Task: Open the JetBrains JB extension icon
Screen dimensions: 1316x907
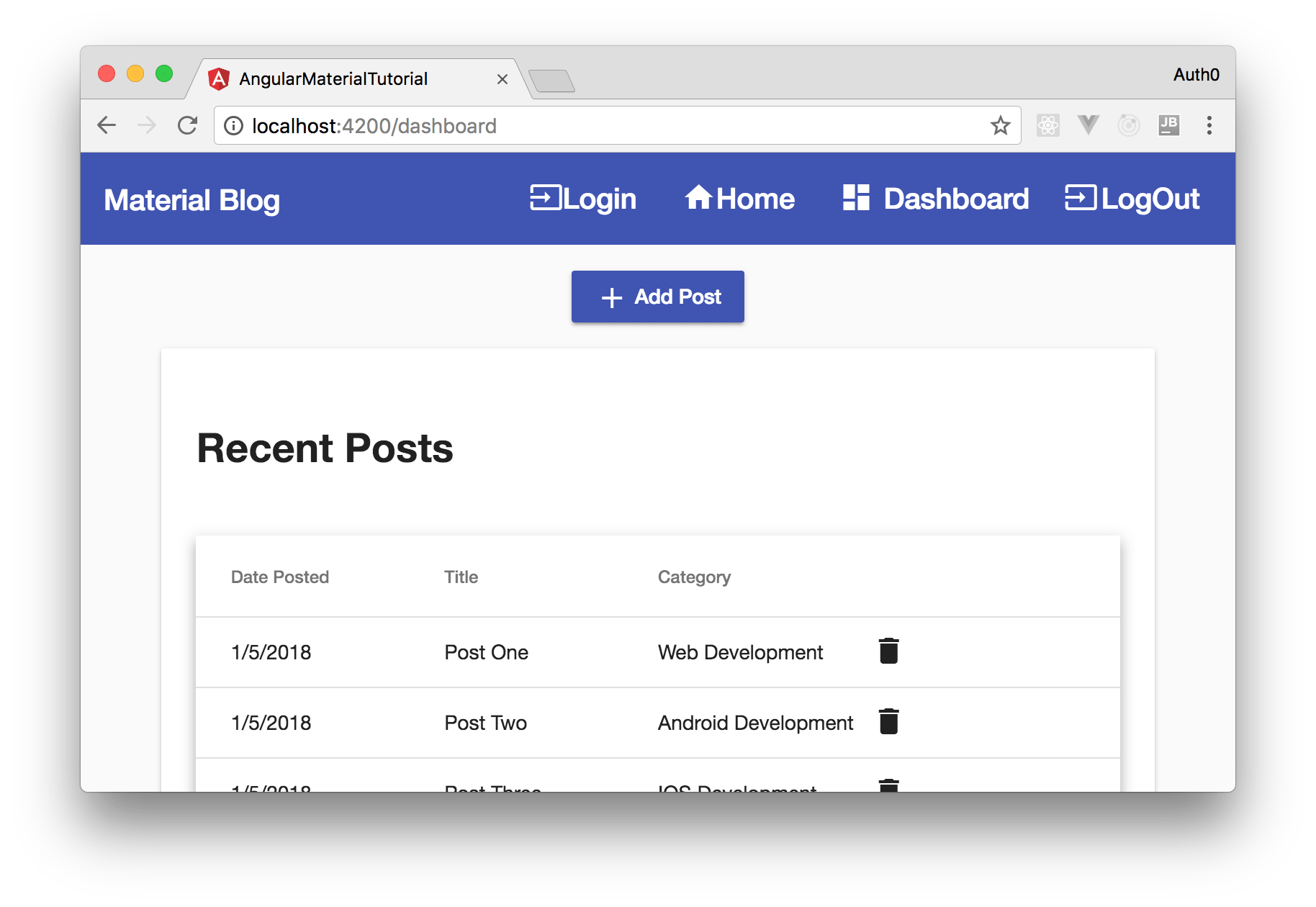Action: pyautogui.click(x=1169, y=125)
